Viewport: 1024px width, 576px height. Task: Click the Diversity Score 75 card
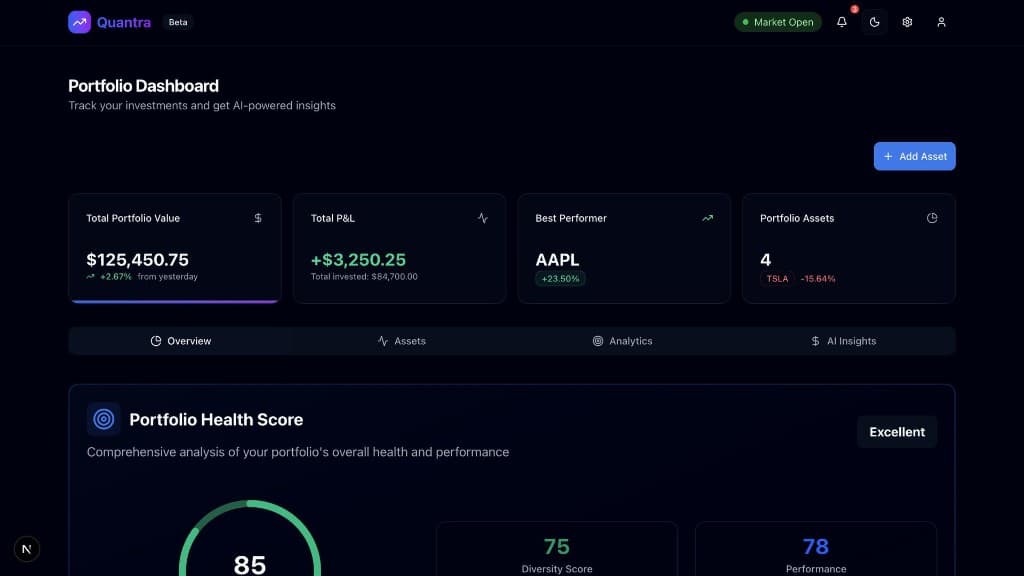coord(557,549)
